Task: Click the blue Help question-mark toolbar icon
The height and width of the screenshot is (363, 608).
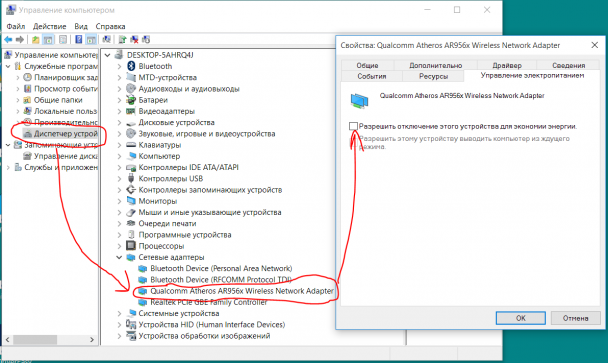Action: [79, 40]
